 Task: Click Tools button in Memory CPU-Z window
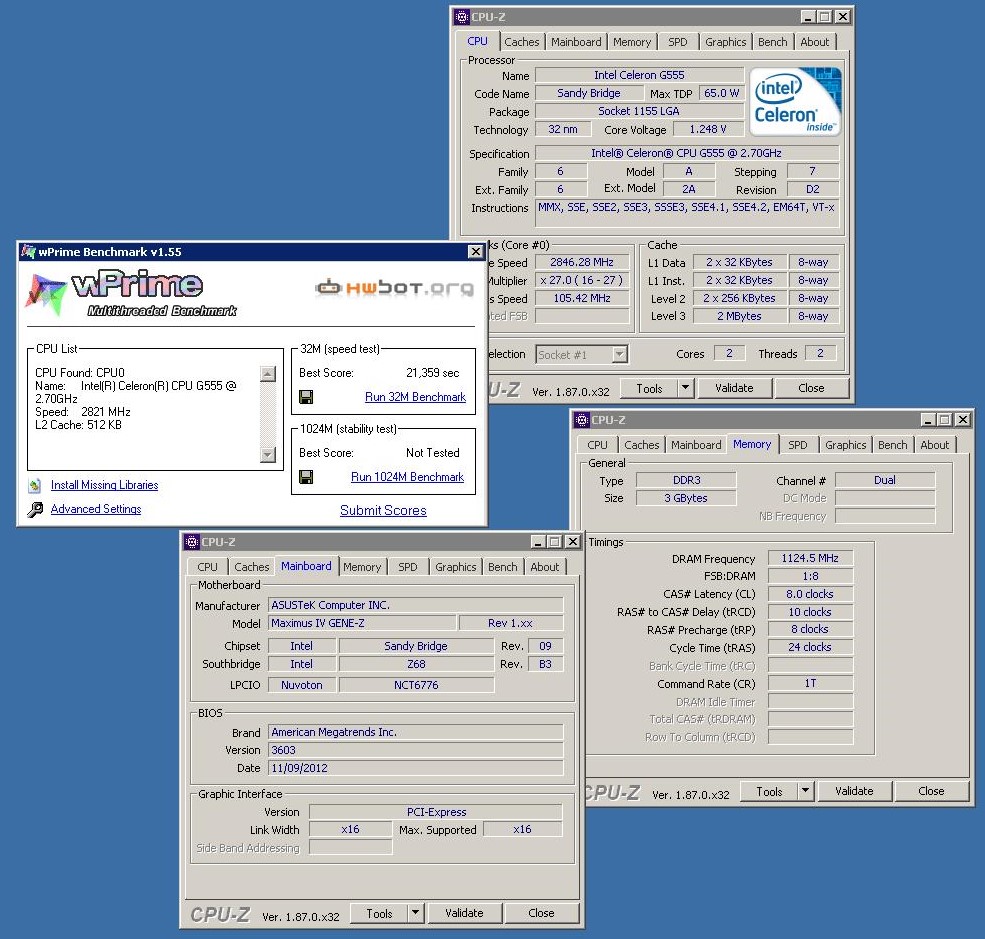(769, 791)
